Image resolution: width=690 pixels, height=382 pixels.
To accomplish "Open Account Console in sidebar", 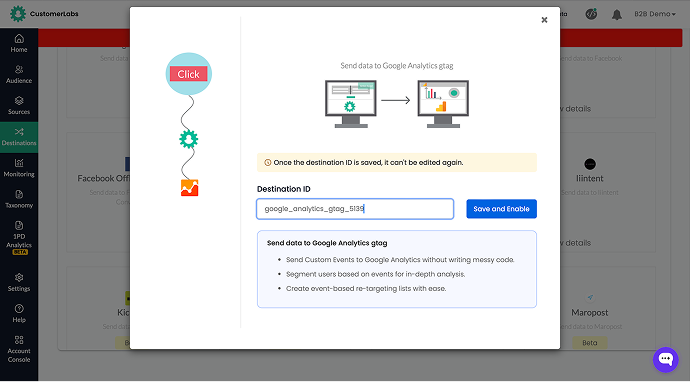I will click(19, 349).
